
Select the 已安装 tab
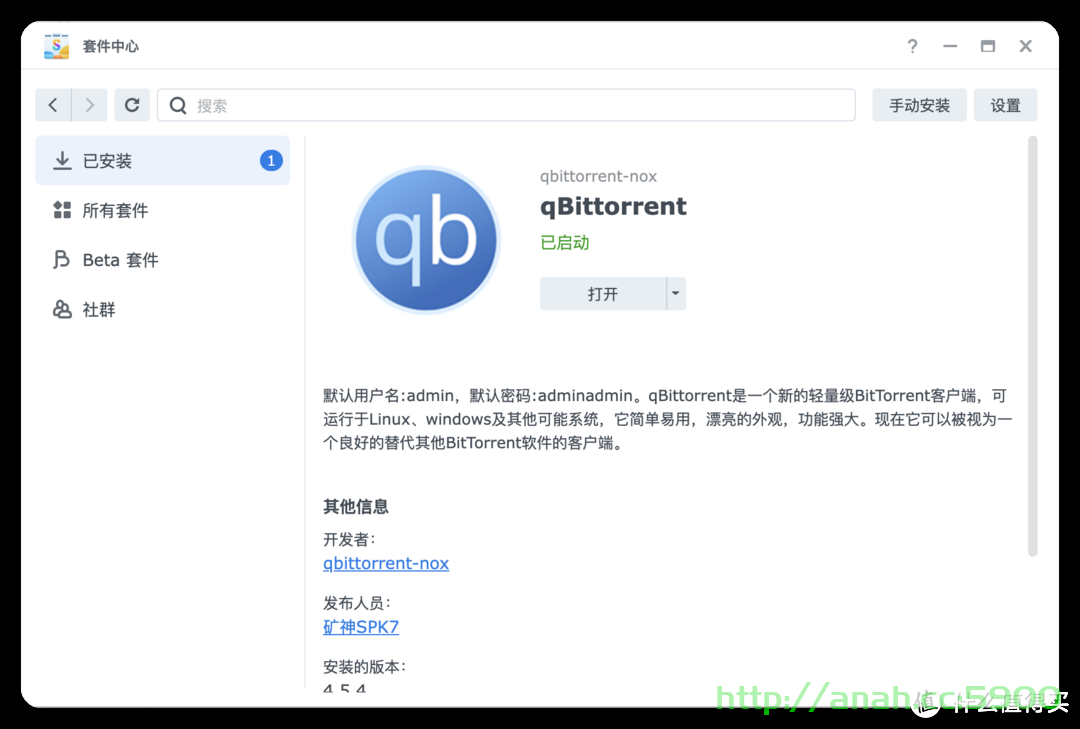(x=163, y=161)
